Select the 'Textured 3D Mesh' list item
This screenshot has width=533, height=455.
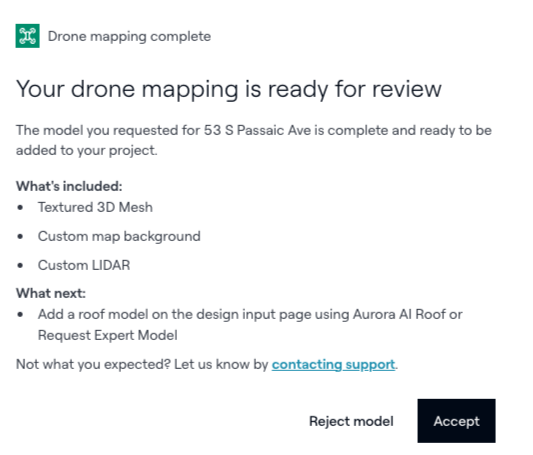(x=95, y=207)
